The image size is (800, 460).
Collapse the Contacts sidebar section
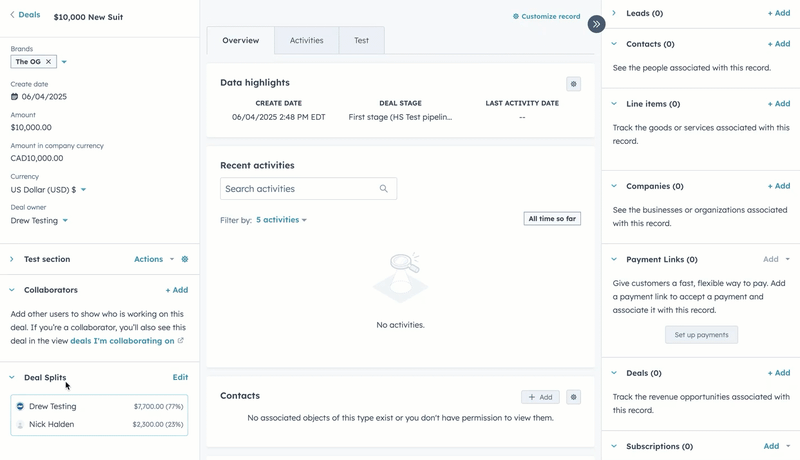point(614,44)
